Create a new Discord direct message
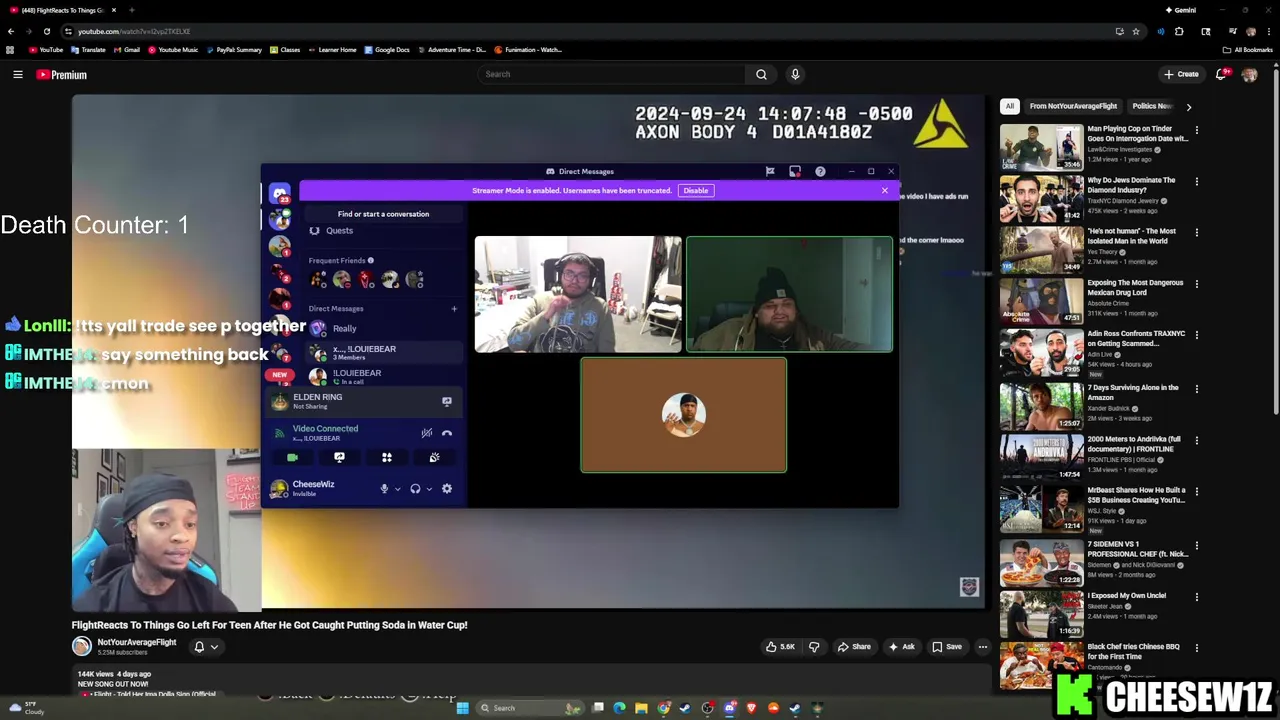 [x=454, y=309]
